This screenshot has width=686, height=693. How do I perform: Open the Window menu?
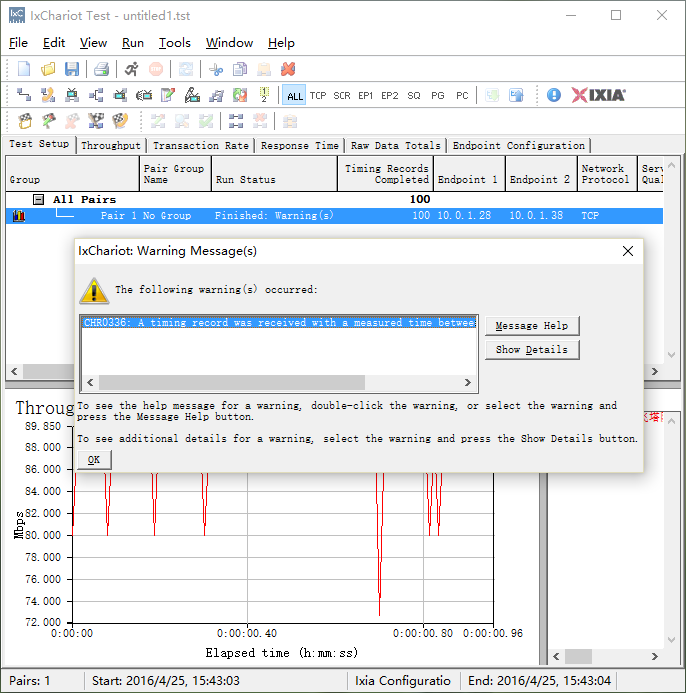click(x=229, y=43)
